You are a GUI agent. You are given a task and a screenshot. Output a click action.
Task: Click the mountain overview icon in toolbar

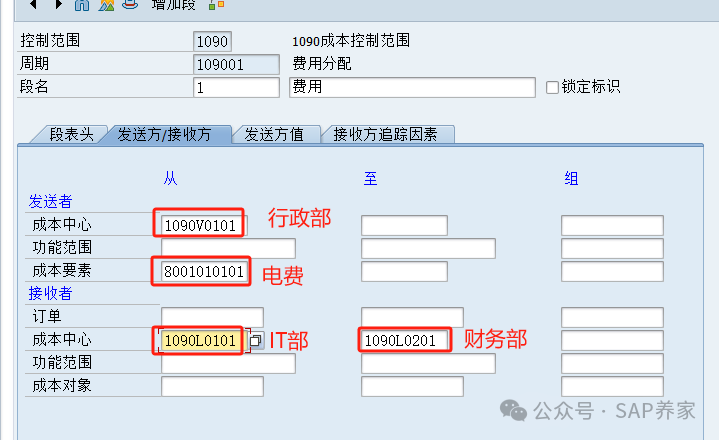pyautogui.click(x=106, y=5)
